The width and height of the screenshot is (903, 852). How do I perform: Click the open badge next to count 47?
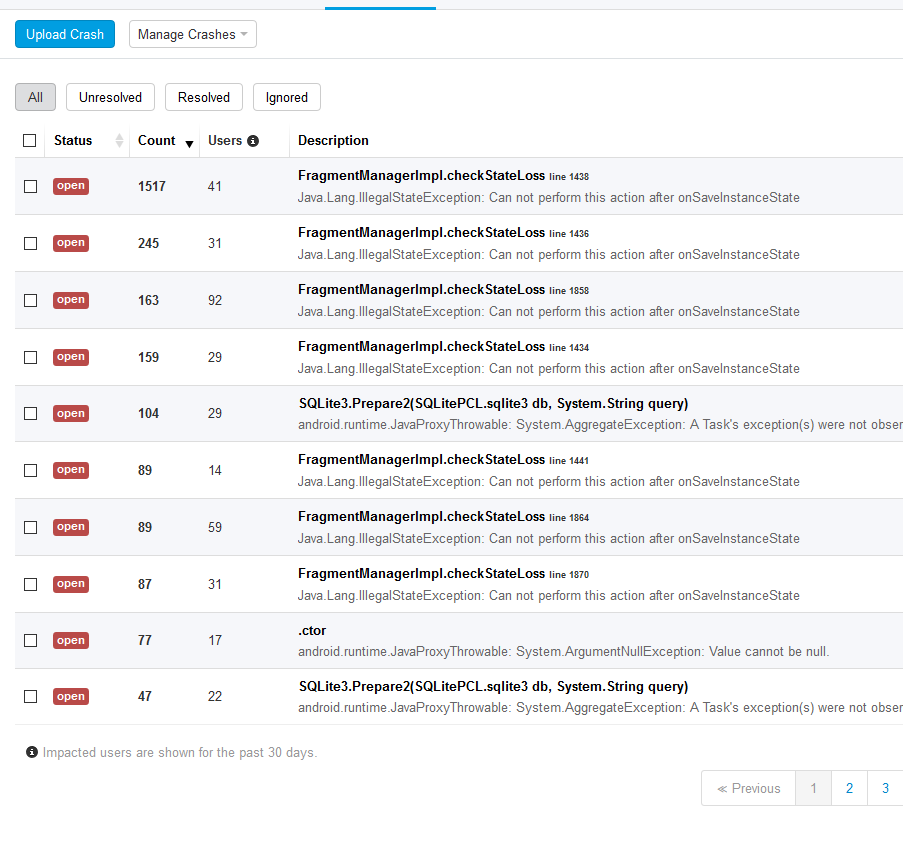coord(70,696)
